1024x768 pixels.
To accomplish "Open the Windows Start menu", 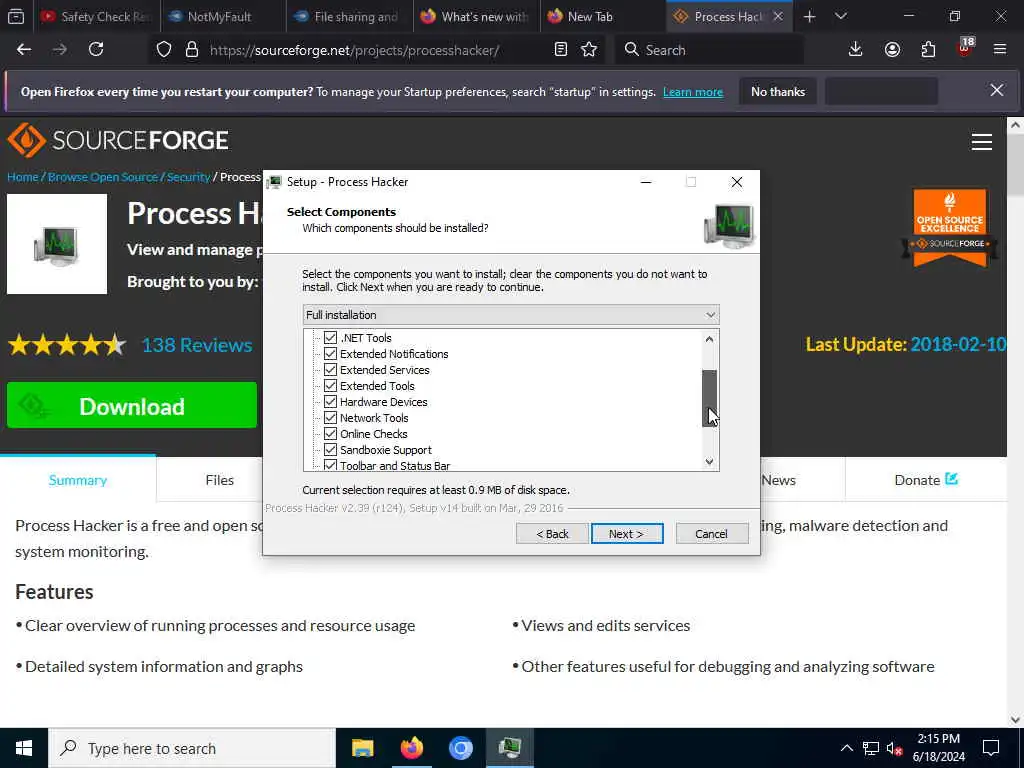I will pyautogui.click(x=24, y=748).
